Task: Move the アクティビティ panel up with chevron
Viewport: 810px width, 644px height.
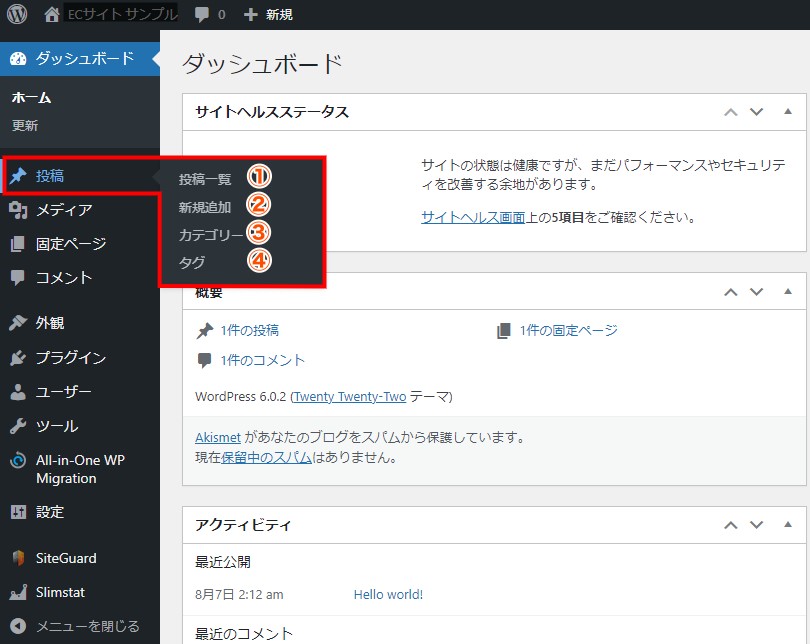Action: tap(731, 524)
